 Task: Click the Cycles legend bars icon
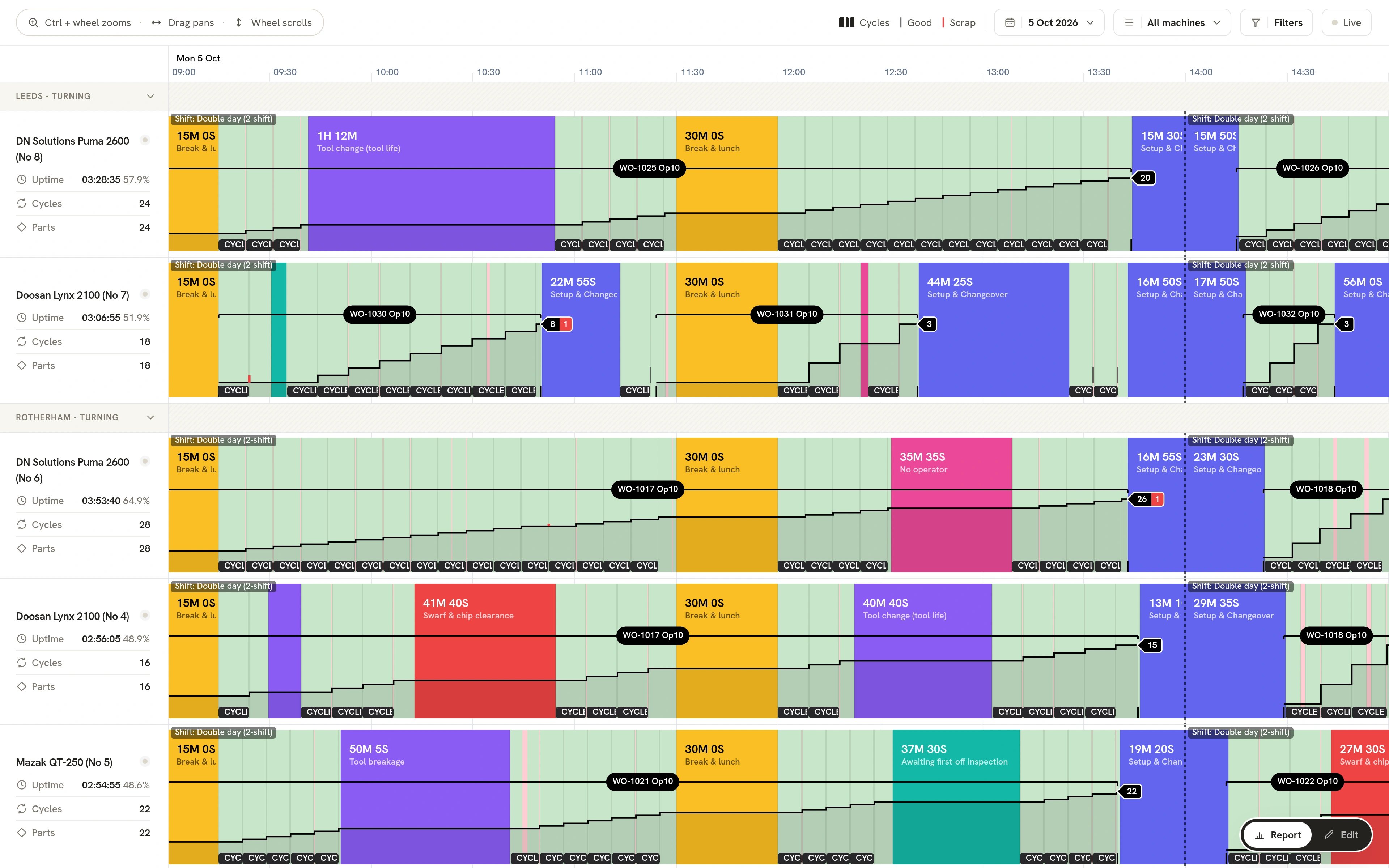[846, 22]
